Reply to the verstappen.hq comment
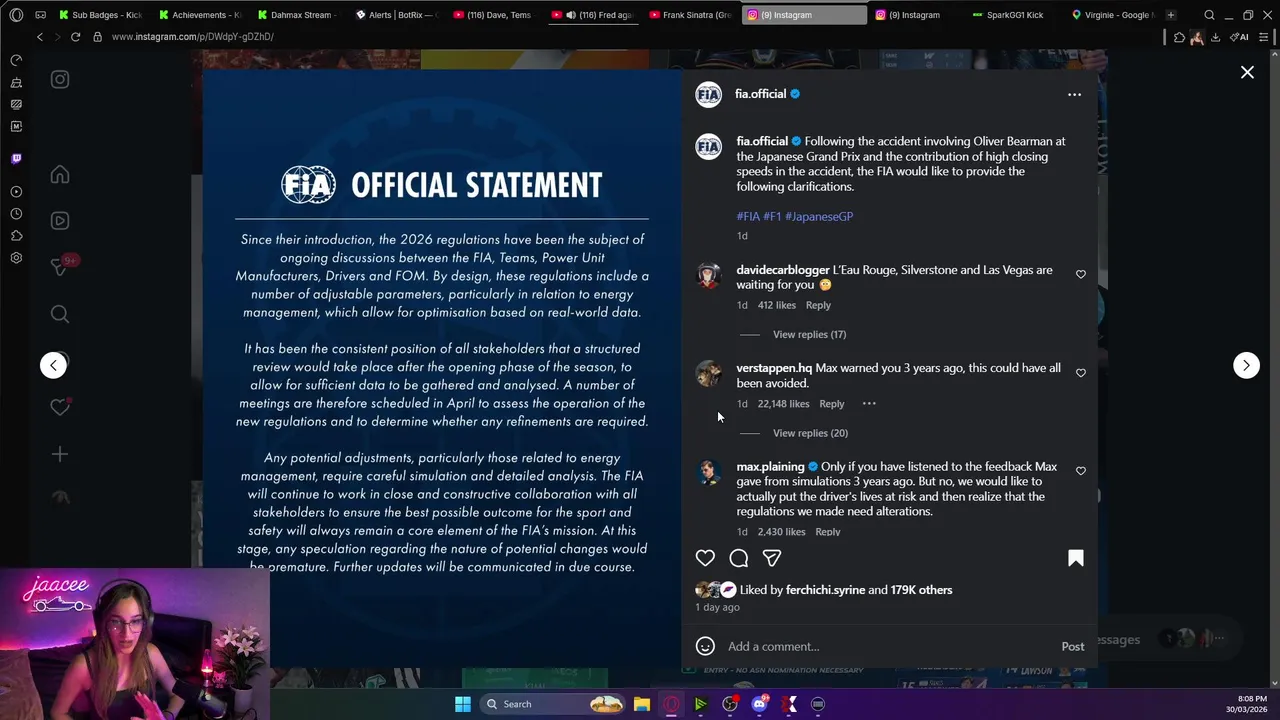Image resolution: width=1280 pixels, height=720 pixels. coord(832,404)
